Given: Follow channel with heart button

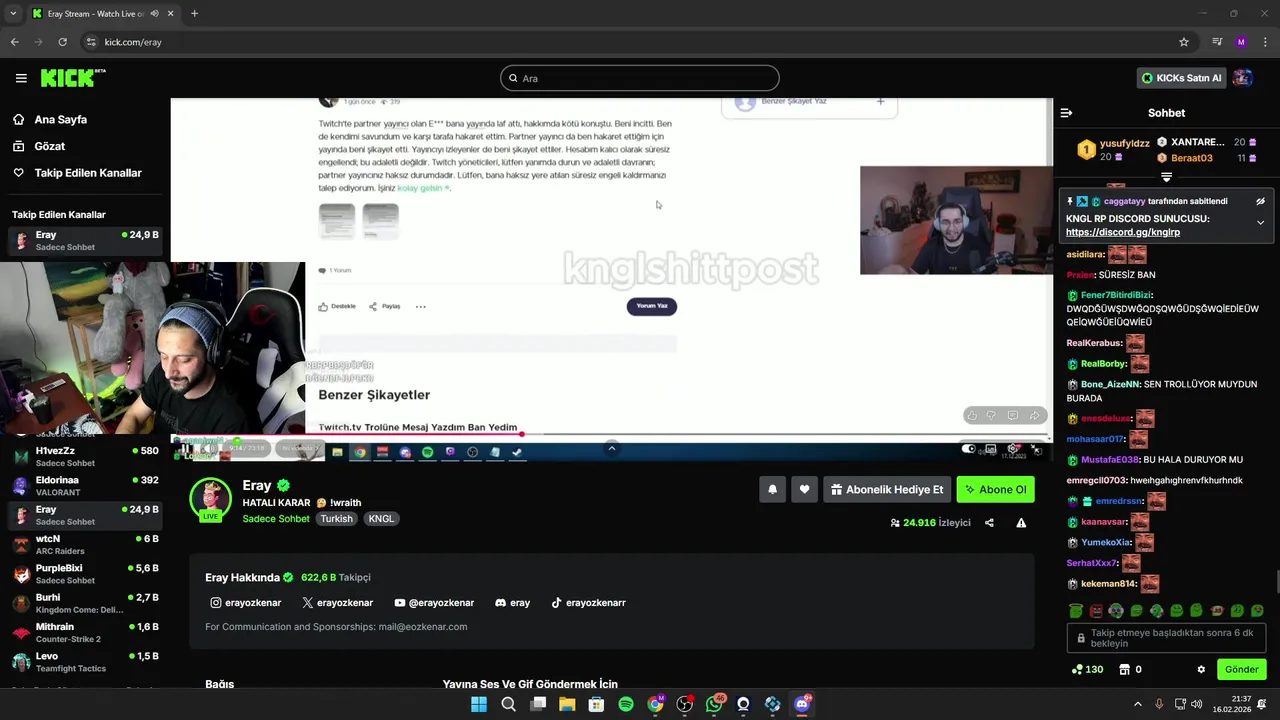Looking at the screenshot, I should coord(804,489).
